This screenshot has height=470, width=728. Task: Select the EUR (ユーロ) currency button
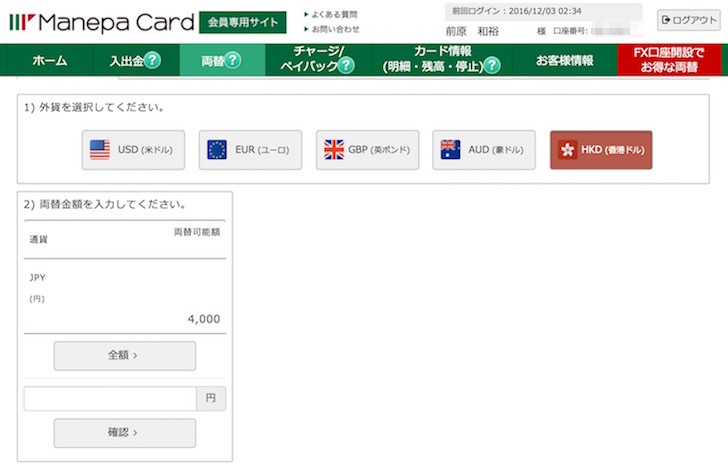pos(250,150)
